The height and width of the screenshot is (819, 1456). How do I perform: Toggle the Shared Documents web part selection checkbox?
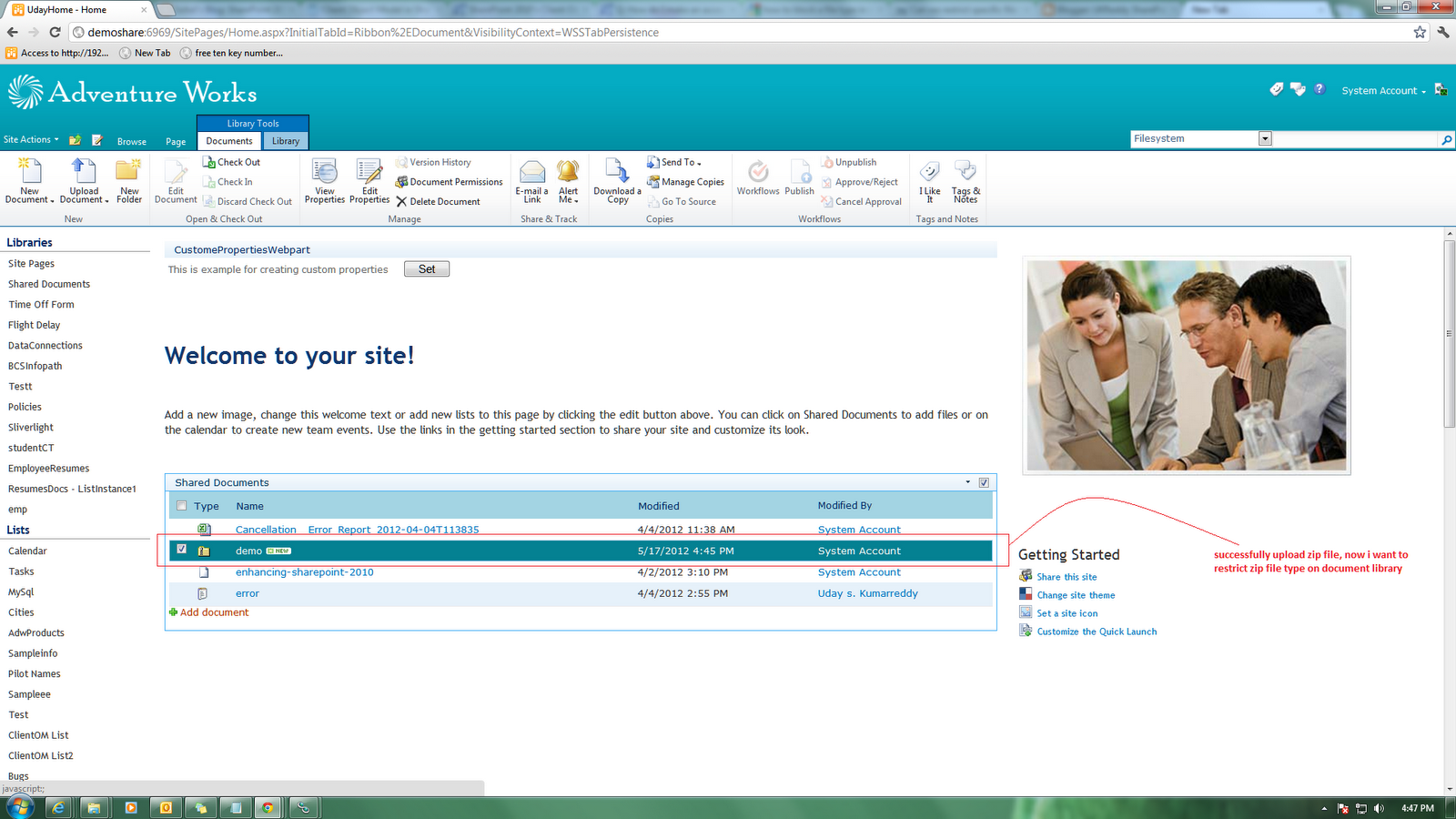click(x=984, y=482)
